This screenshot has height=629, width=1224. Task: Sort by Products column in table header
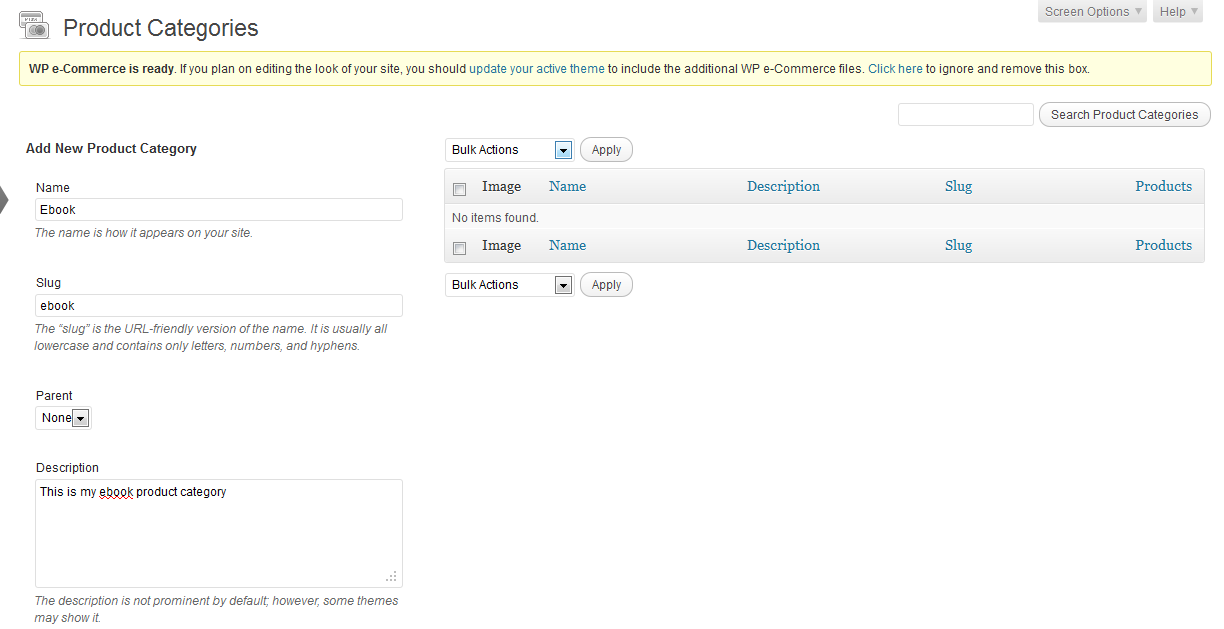[x=1163, y=186]
